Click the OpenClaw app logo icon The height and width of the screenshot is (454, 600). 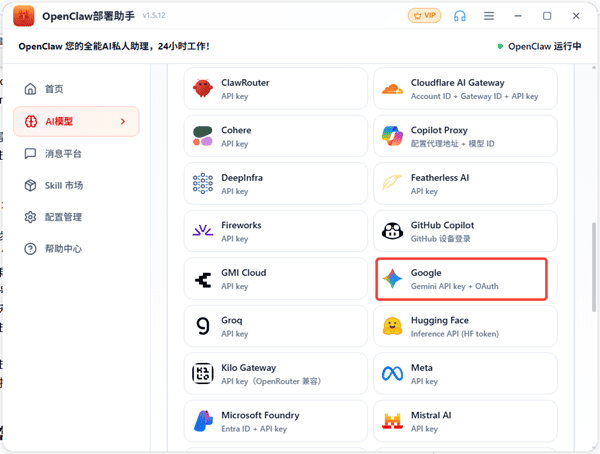tap(24, 16)
